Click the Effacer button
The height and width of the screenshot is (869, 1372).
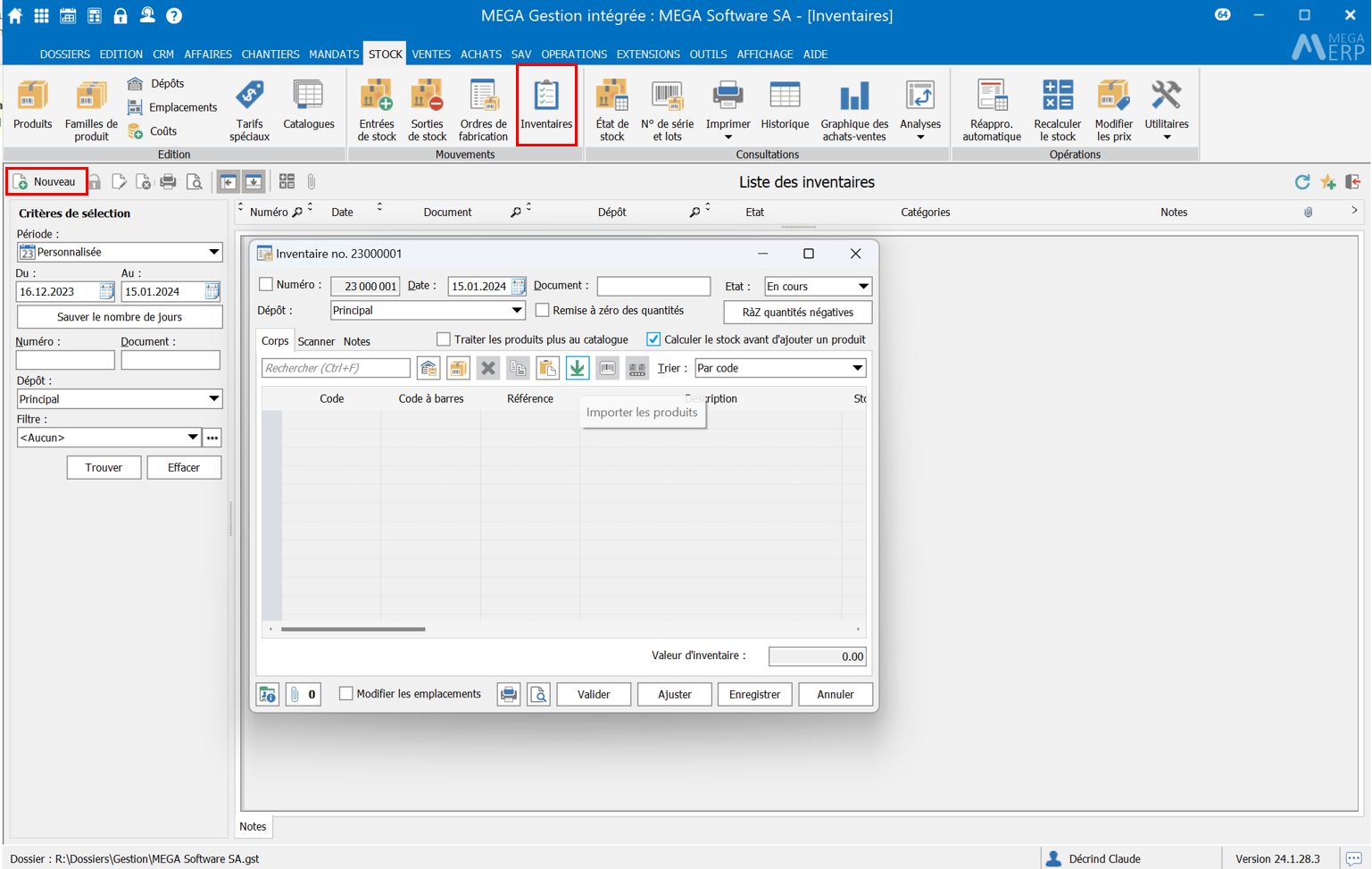tap(184, 468)
